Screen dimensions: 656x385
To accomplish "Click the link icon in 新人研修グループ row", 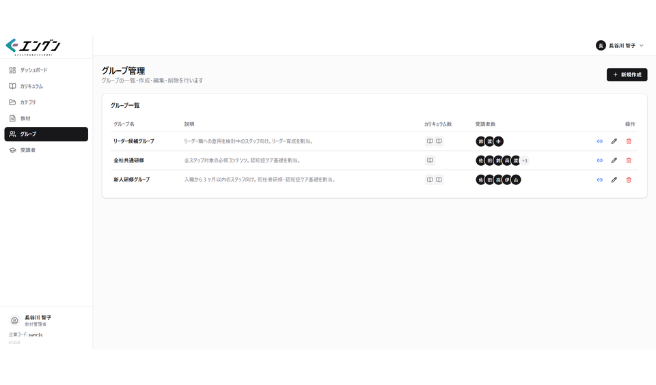I will pos(600,180).
